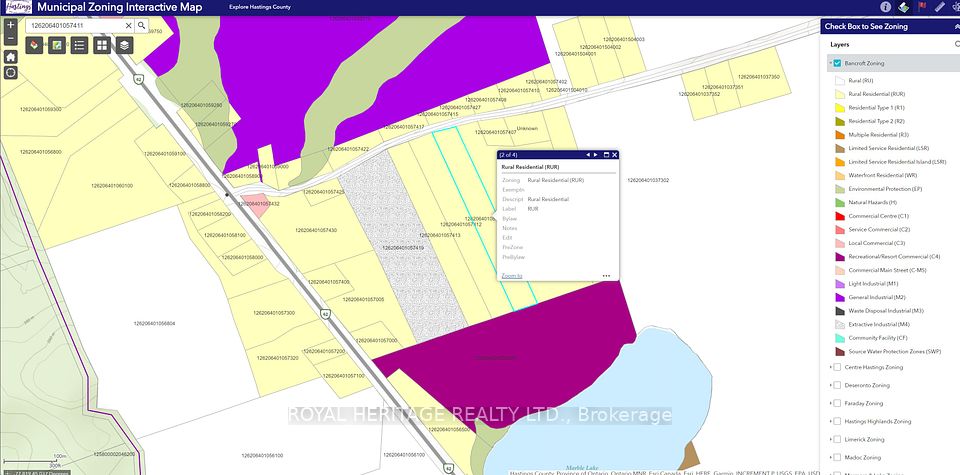Expand the Madoc Zoning layer
Image resolution: width=960 pixels, height=475 pixels.
point(830,457)
